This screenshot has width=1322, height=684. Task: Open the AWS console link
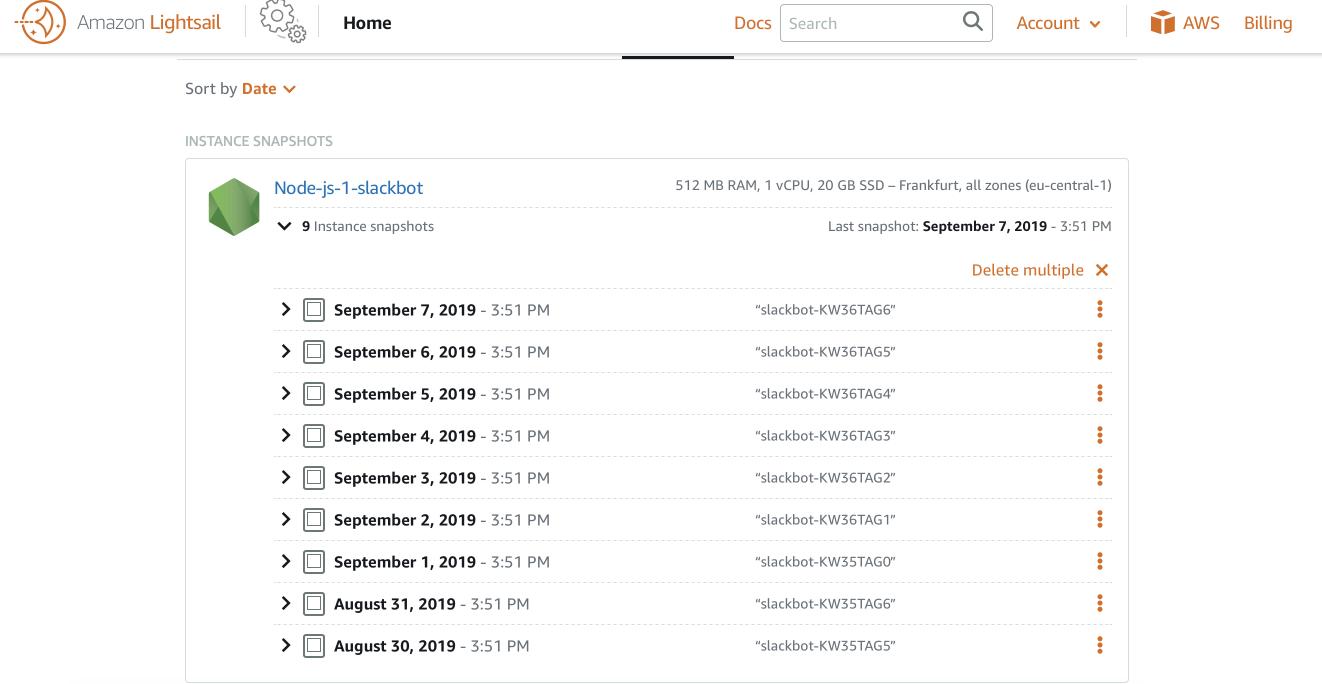(x=1185, y=23)
